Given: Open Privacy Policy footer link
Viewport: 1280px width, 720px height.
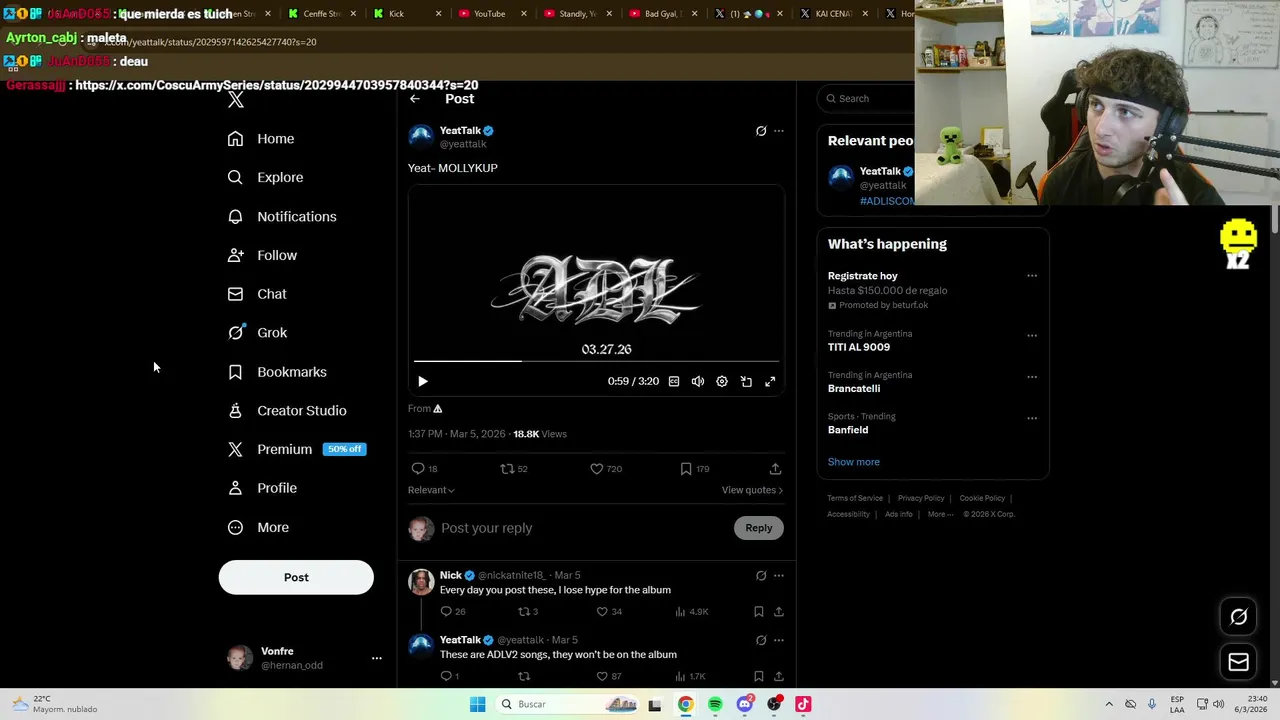Looking at the screenshot, I should (x=921, y=498).
